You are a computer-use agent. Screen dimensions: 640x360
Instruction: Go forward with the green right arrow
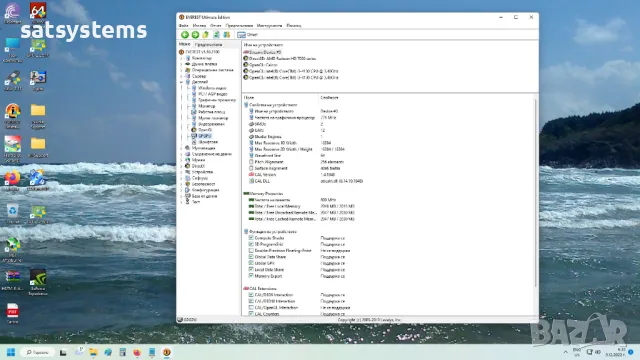195,35
